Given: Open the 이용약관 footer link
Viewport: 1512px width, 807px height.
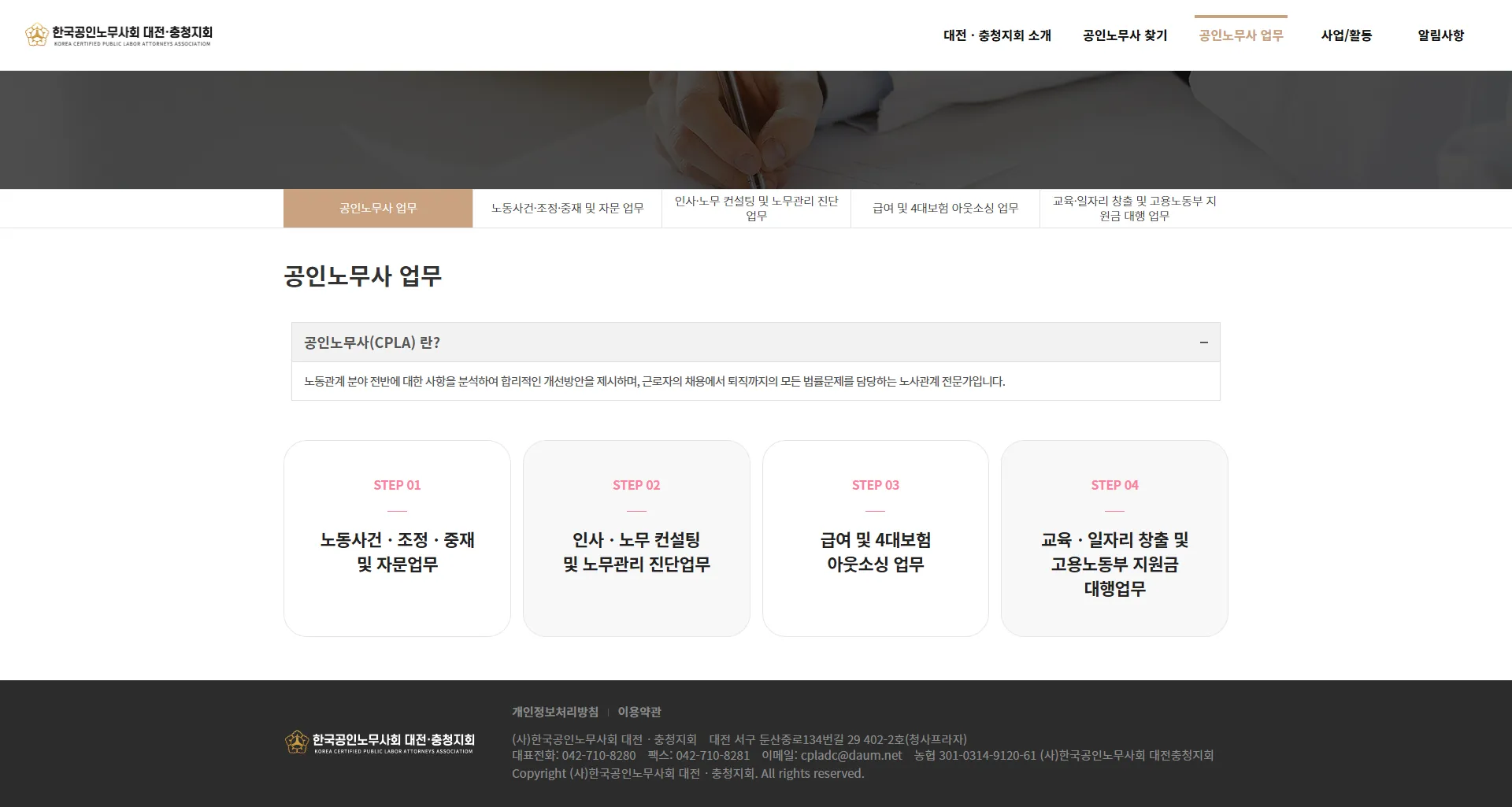Looking at the screenshot, I should [x=639, y=712].
